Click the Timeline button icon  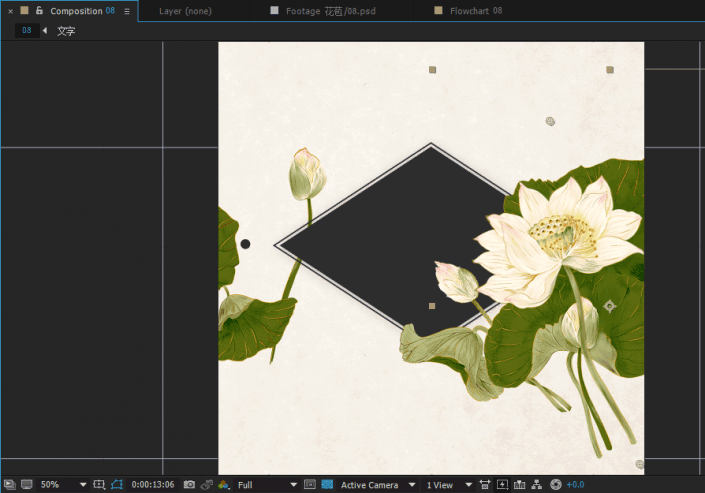point(519,484)
